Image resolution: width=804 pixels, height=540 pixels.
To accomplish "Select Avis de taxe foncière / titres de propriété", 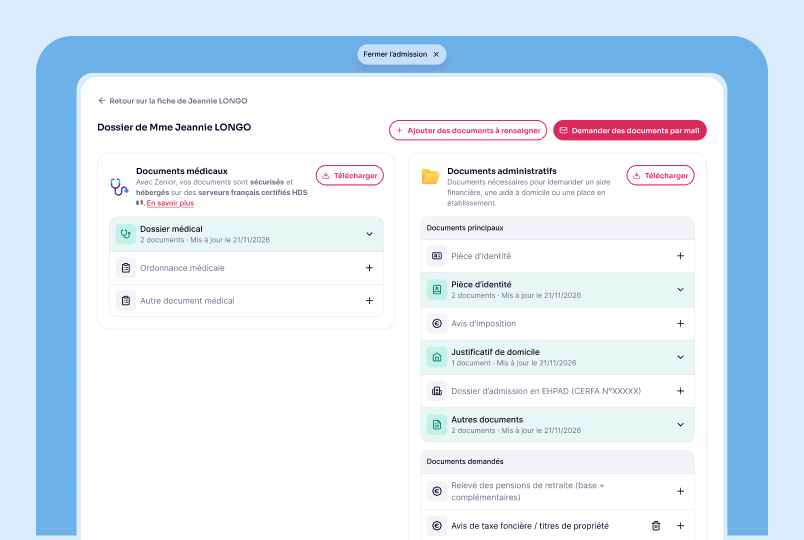I will click(530, 526).
